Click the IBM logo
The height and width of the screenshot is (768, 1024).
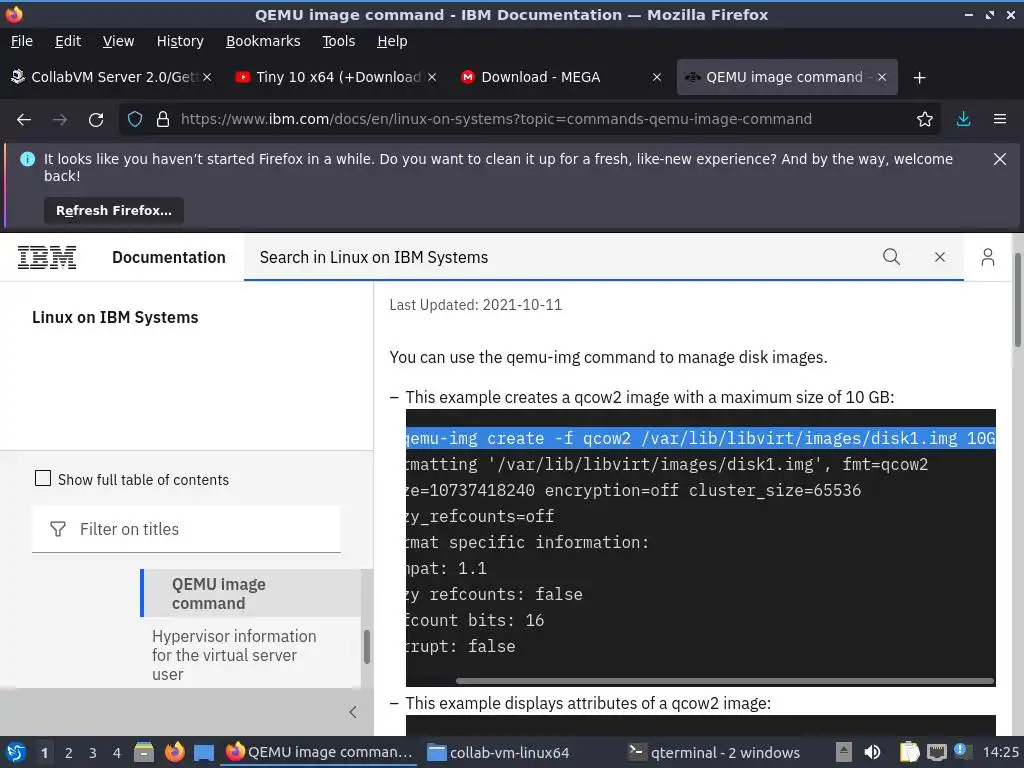tap(46, 257)
